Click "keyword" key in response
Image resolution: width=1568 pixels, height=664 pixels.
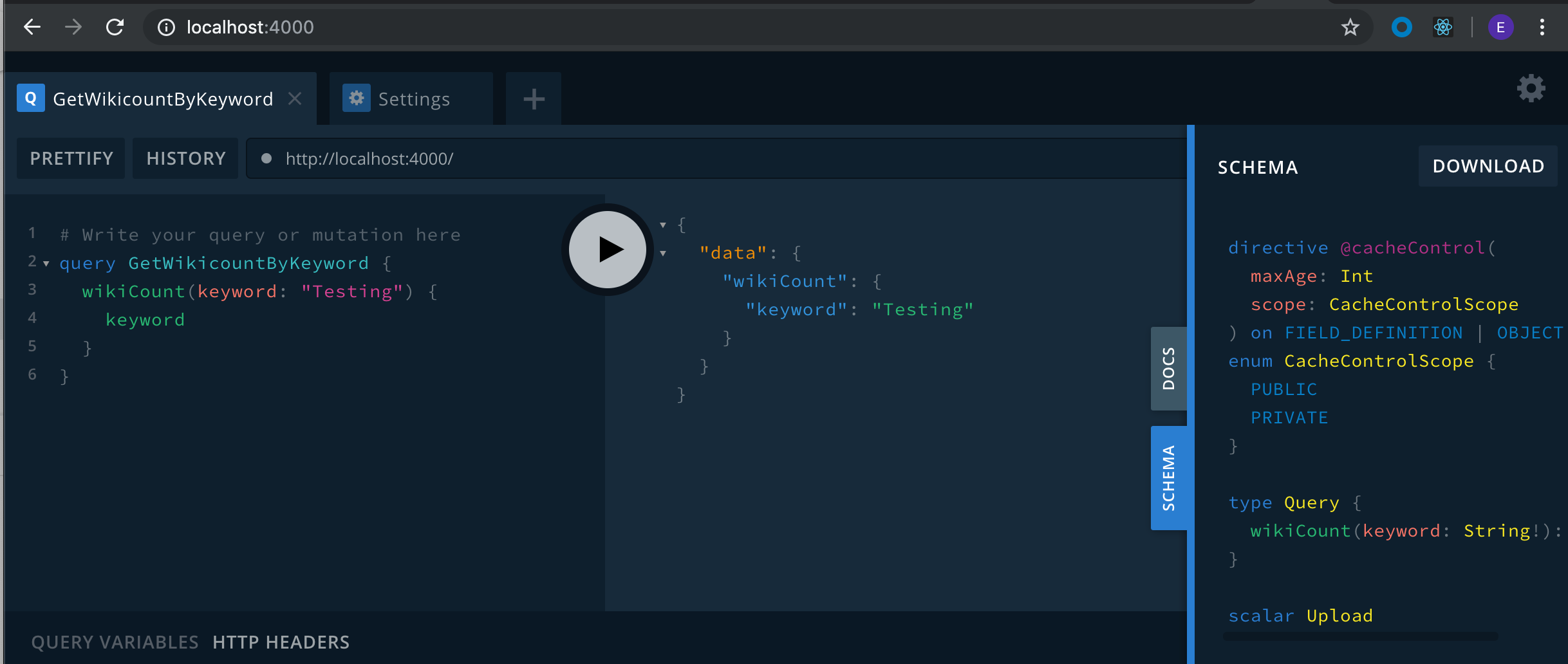click(x=796, y=309)
